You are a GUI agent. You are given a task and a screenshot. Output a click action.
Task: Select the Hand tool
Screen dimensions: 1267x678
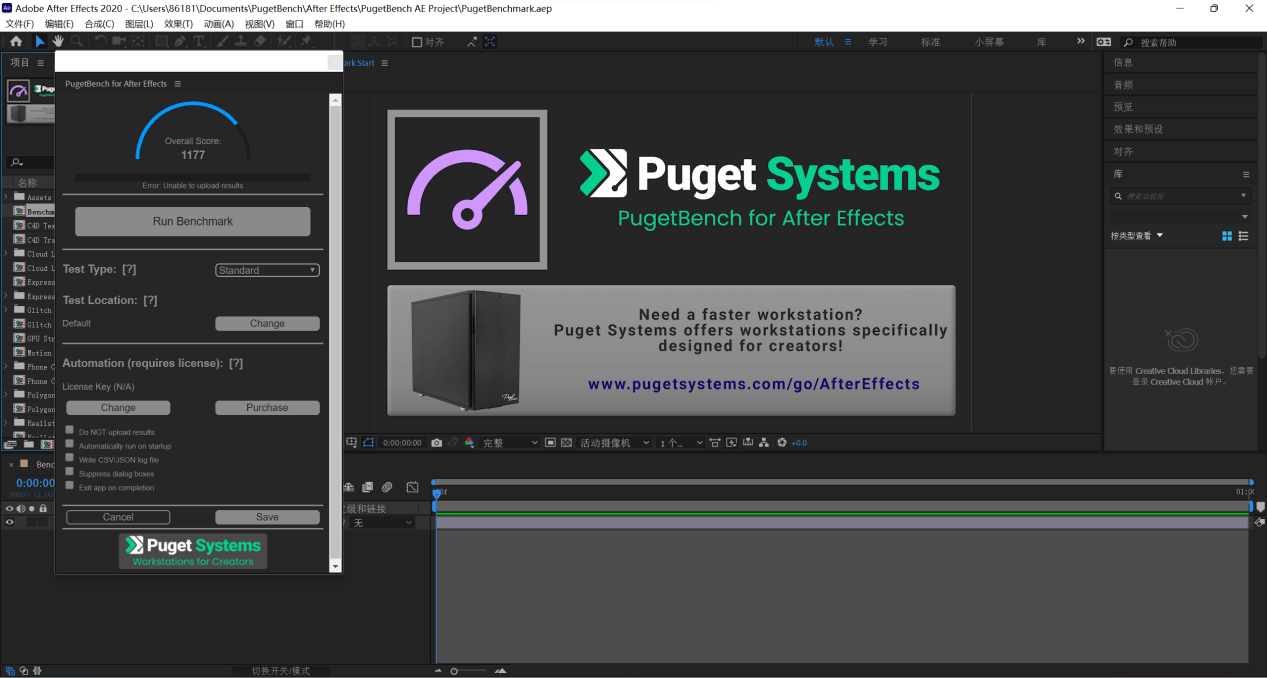point(58,41)
